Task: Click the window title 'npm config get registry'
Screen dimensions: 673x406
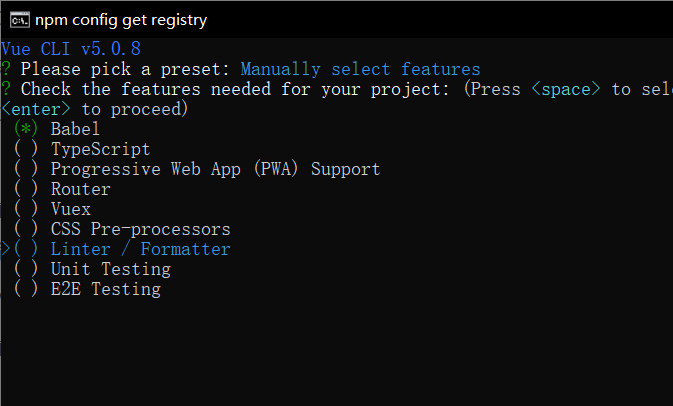Action: [x=121, y=20]
